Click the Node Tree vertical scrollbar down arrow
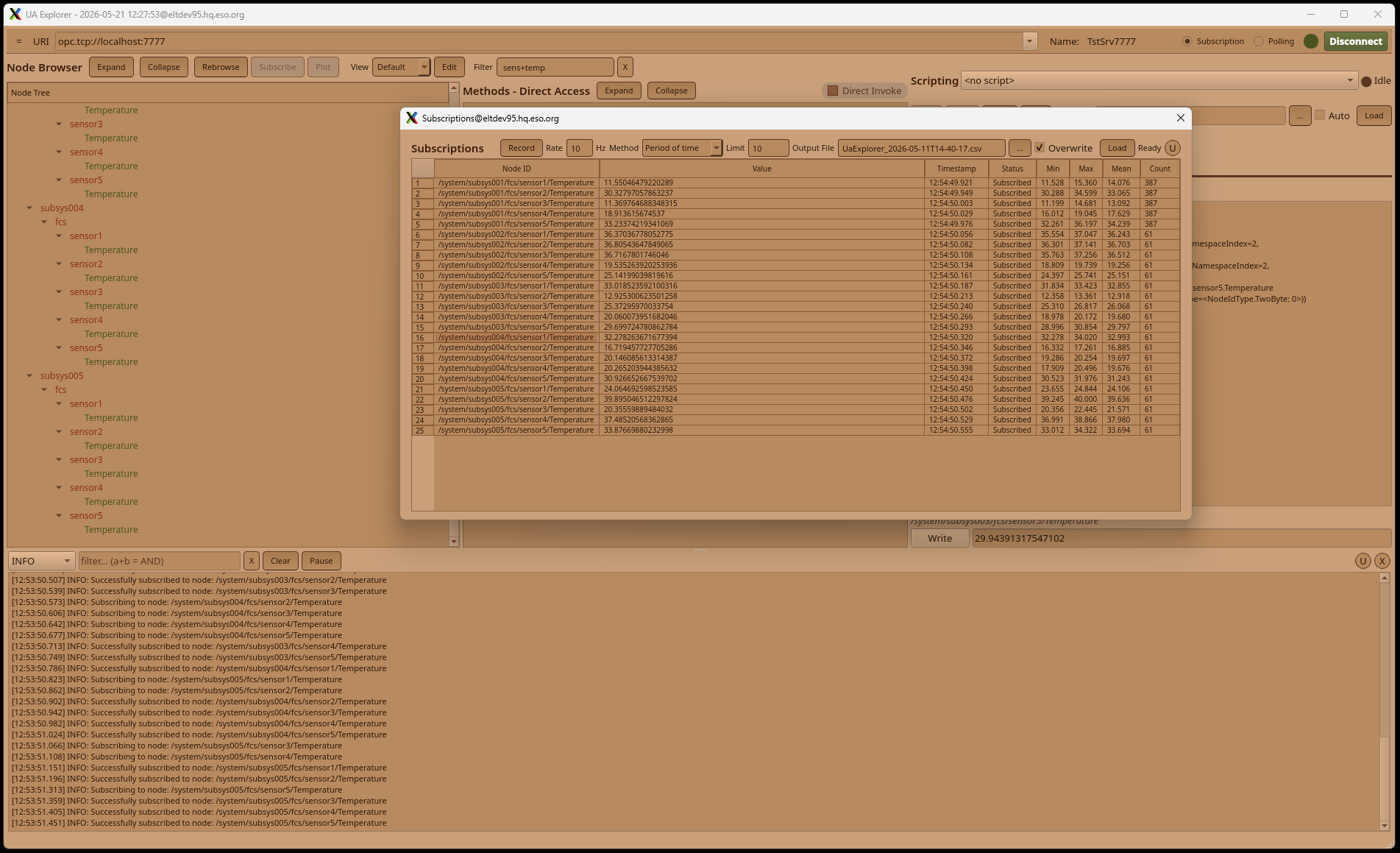Viewport: 1400px width, 853px height. pos(454,542)
